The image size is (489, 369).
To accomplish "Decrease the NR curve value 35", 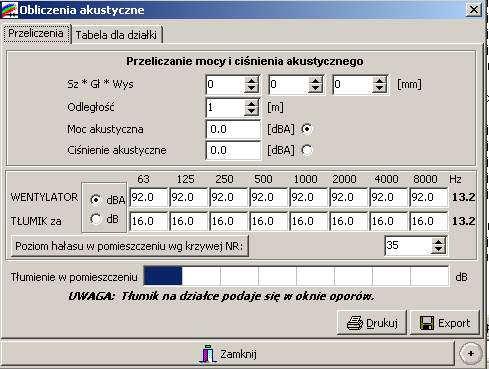I will (x=438, y=250).
